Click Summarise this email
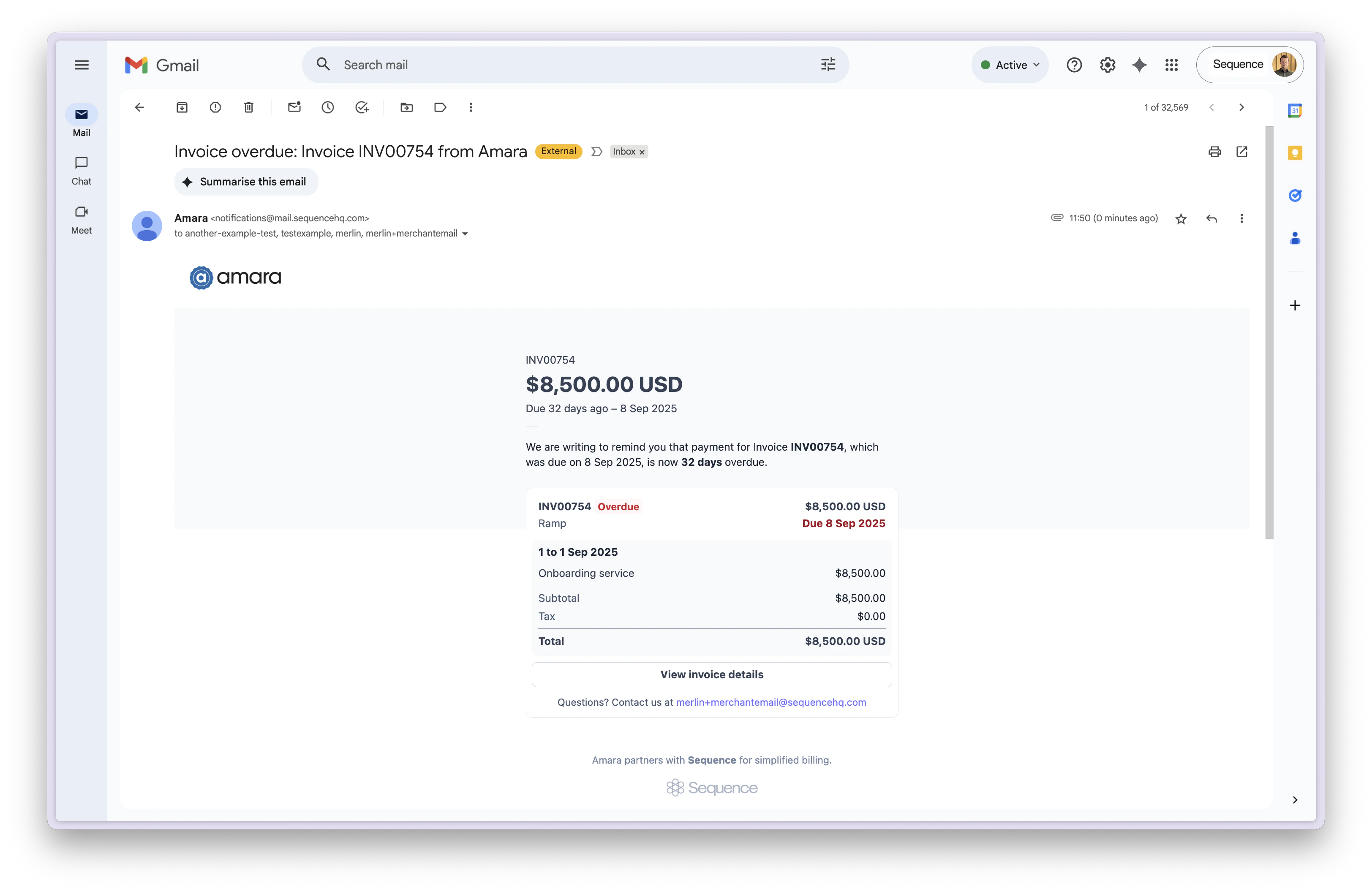 (246, 182)
